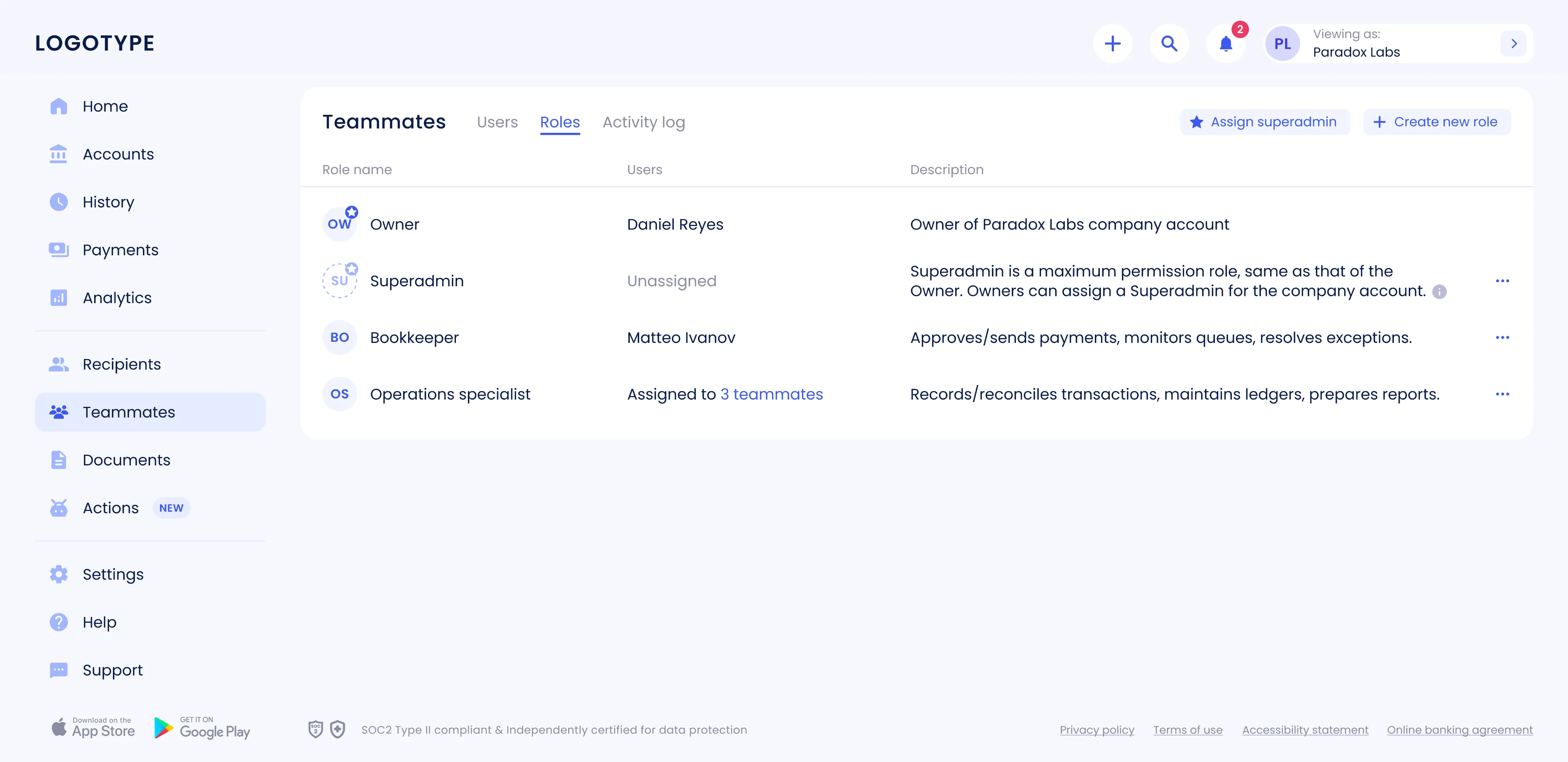Viewport: 1568px width, 762px height.
Task: Click the Payments money icon
Action: 59,250
